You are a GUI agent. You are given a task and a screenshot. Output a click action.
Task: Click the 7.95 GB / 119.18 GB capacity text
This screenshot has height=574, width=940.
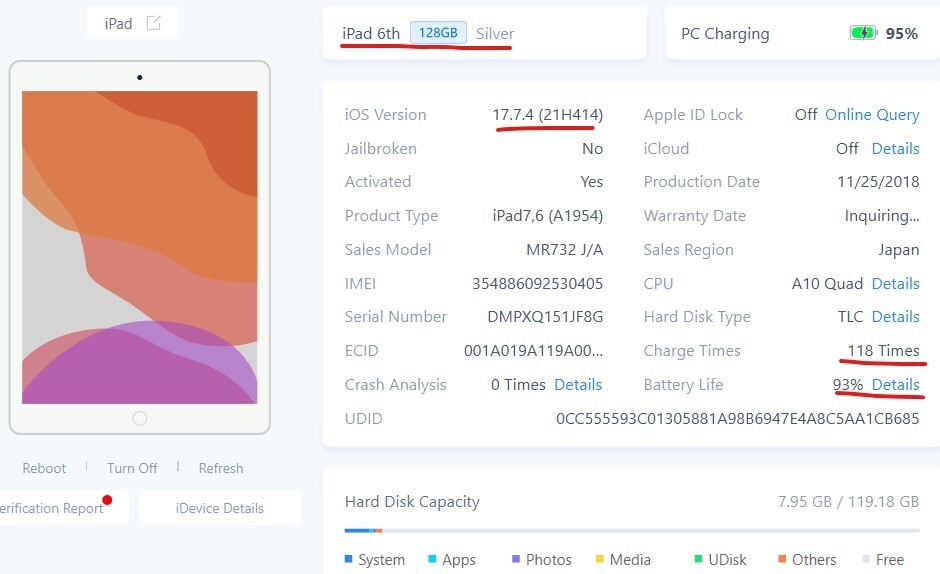848,501
